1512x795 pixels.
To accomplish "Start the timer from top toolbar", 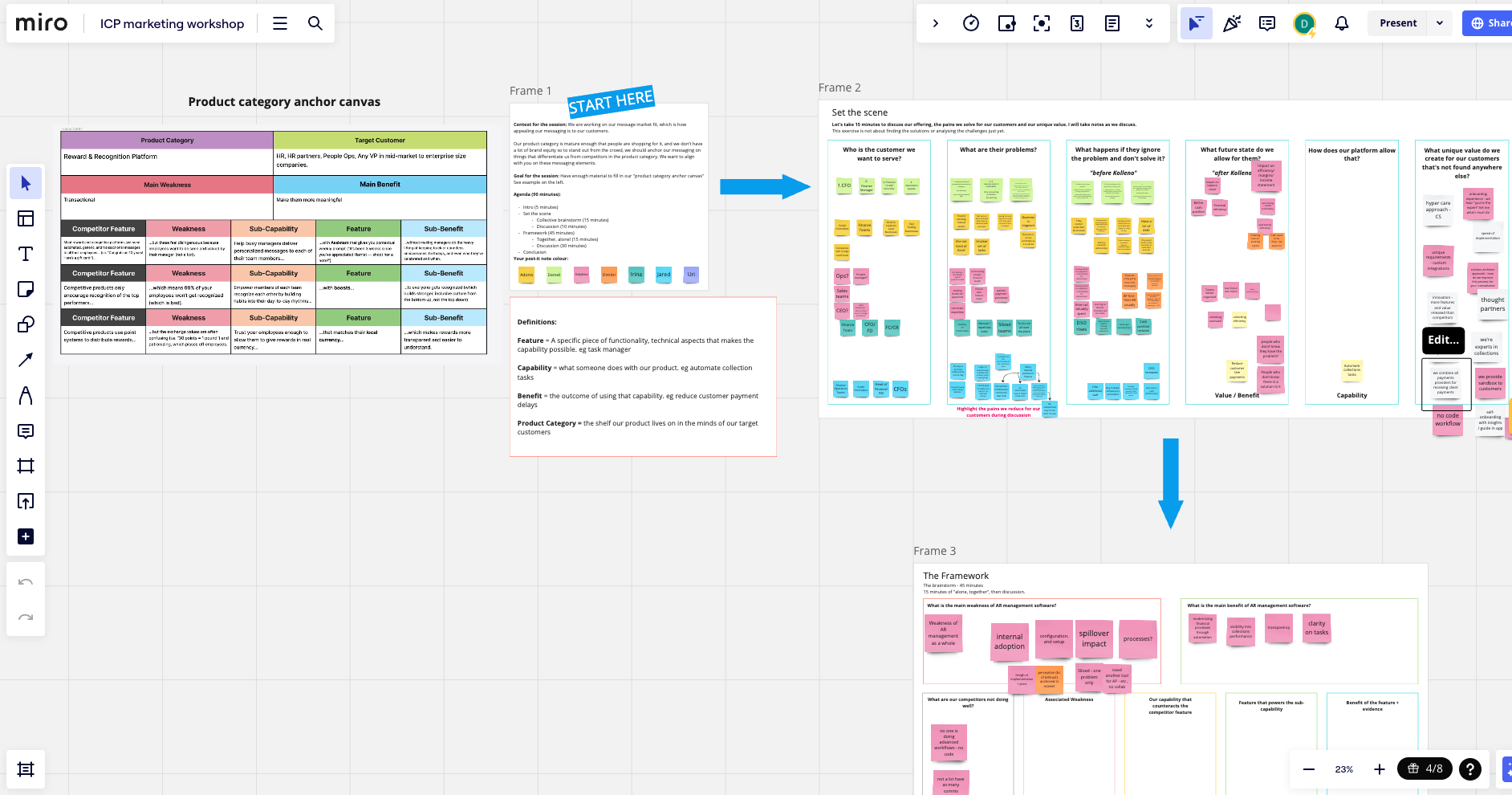I will [x=971, y=23].
